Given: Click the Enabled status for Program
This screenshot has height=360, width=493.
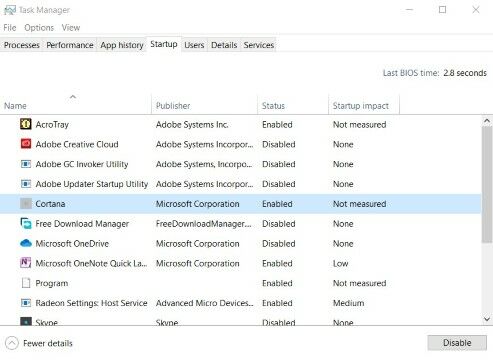Looking at the screenshot, I should [x=277, y=283].
